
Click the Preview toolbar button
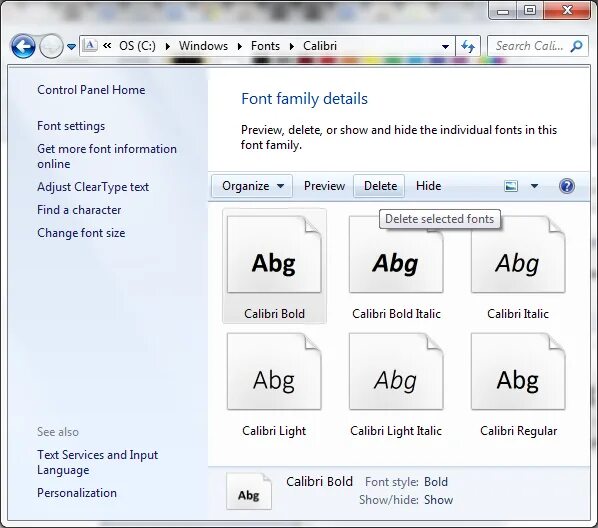[x=324, y=186]
